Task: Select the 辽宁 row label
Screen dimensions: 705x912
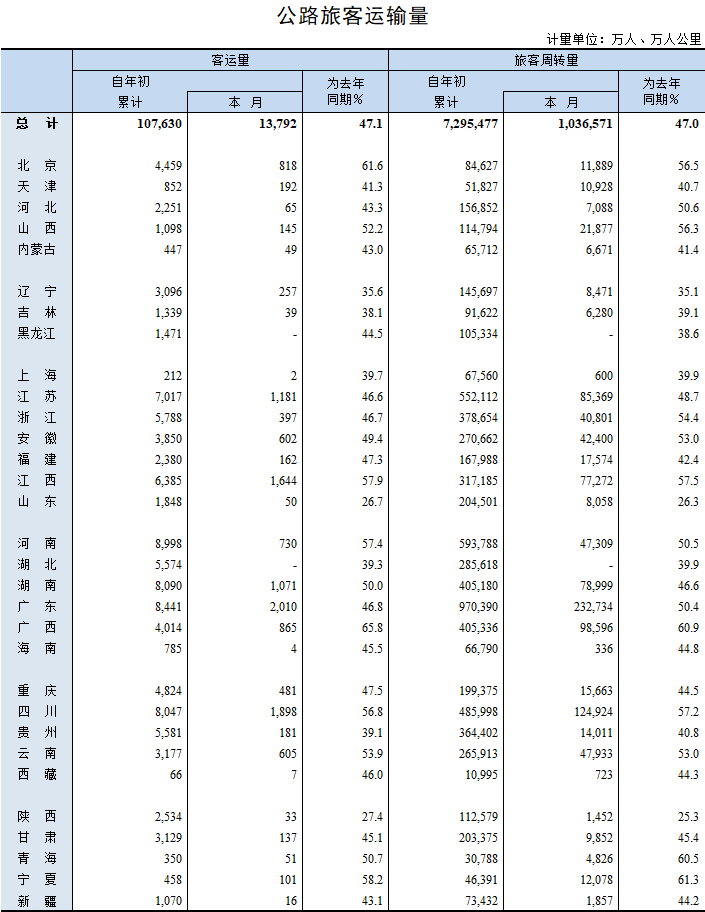Action: [37, 291]
